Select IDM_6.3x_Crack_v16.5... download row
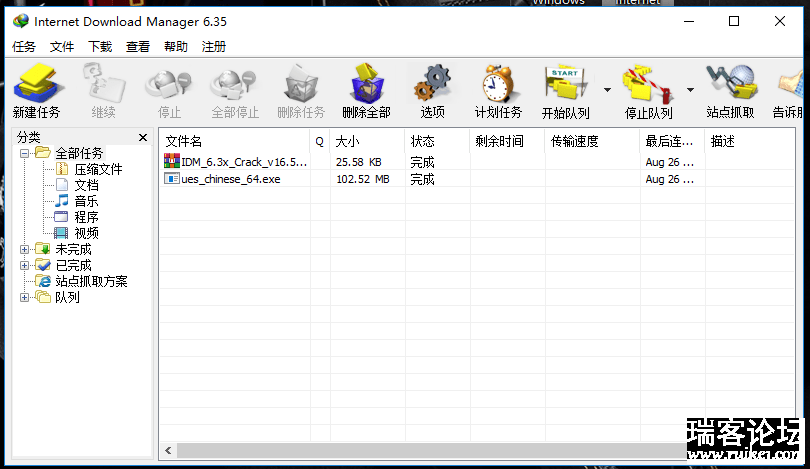Image resolution: width=810 pixels, height=469 pixels. [x=477, y=162]
